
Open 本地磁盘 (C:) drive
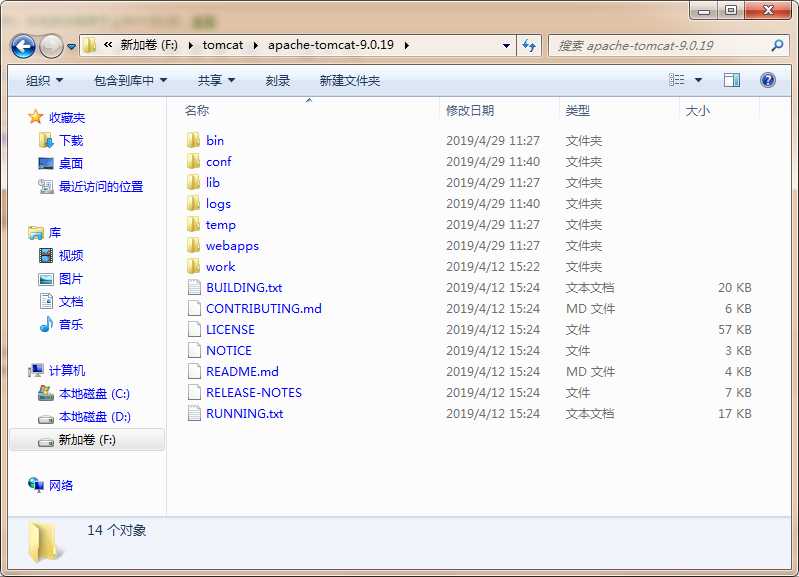click(94, 394)
